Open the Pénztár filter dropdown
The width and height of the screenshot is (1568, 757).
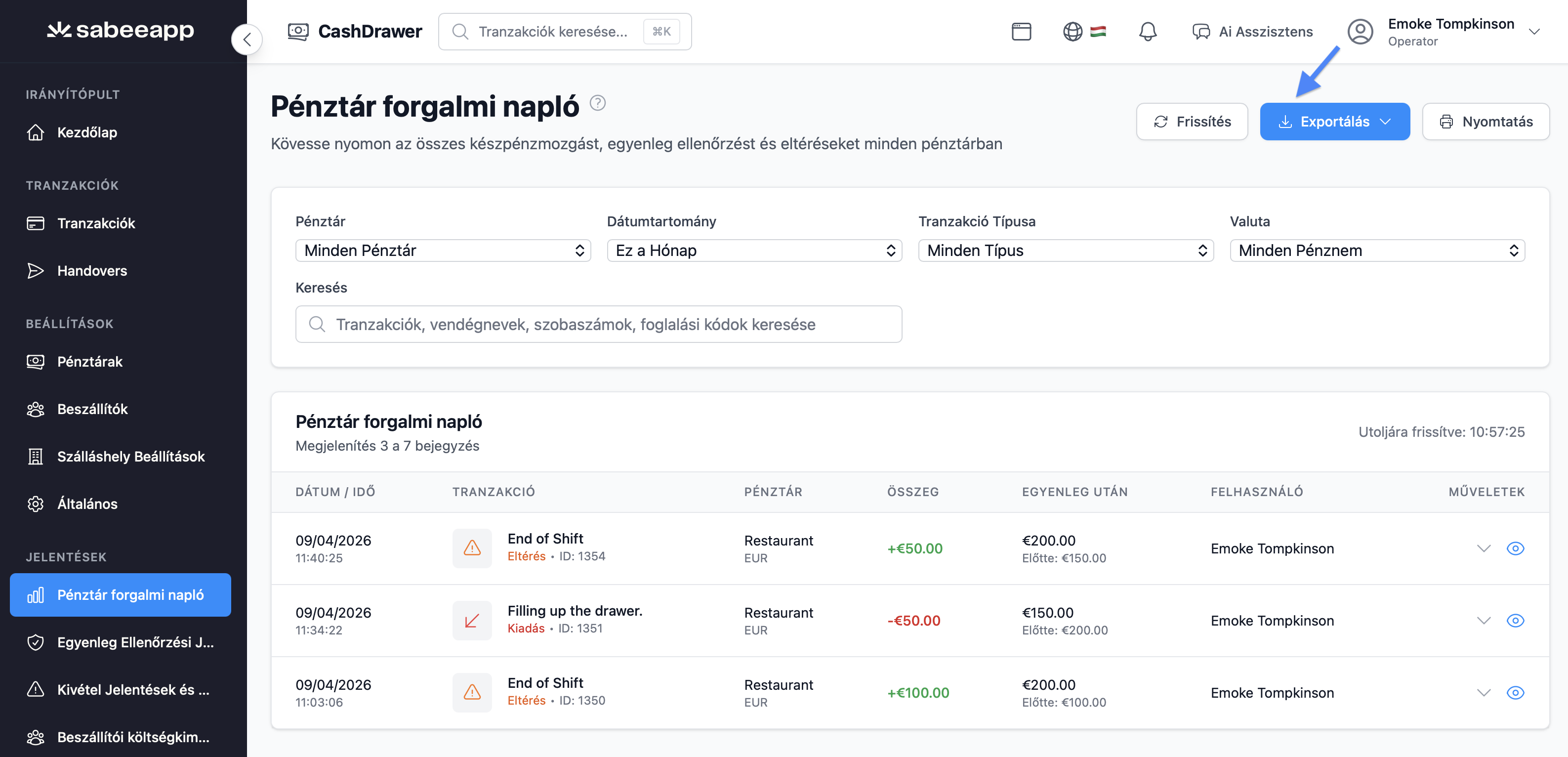click(443, 251)
